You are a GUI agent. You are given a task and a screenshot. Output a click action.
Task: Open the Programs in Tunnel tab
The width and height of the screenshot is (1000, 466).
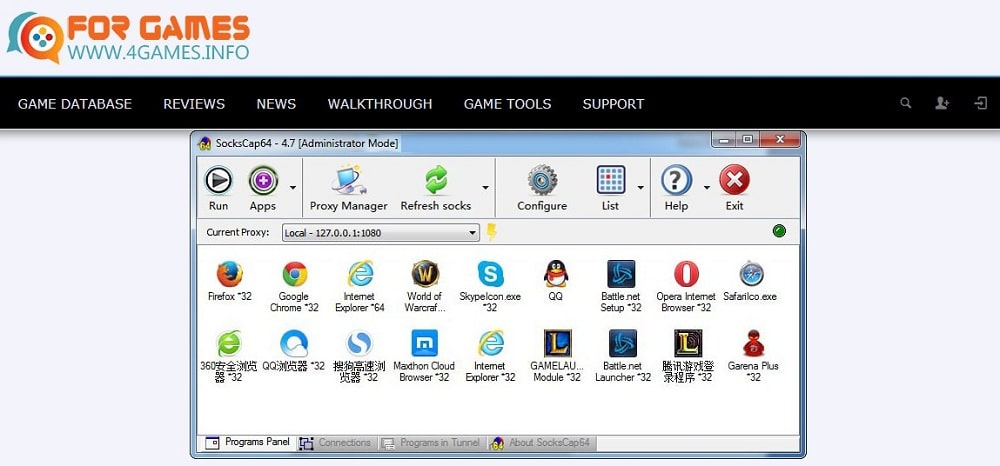[432, 442]
